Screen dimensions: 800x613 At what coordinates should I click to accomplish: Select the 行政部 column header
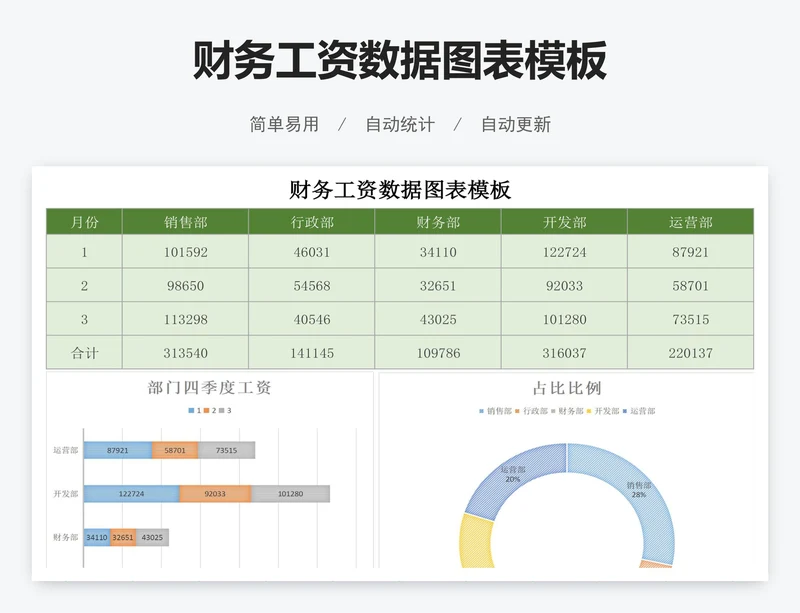click(x=312, y=222)
